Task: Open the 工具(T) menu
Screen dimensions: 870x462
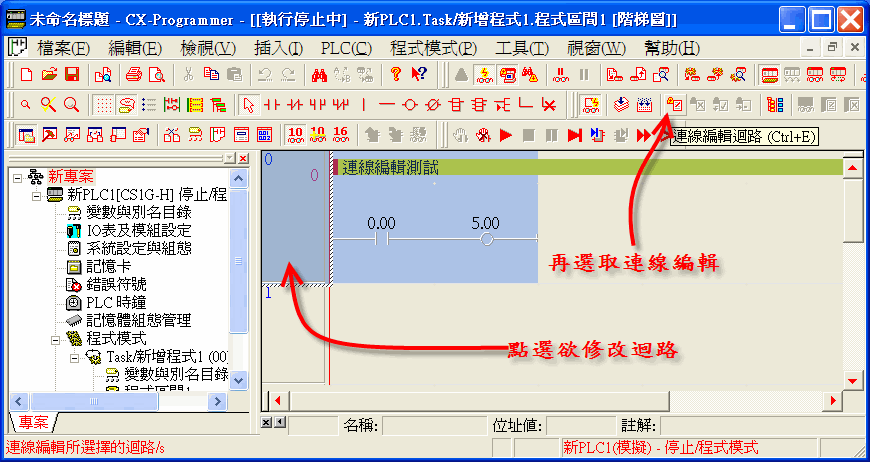Action: tap(522, 48)
